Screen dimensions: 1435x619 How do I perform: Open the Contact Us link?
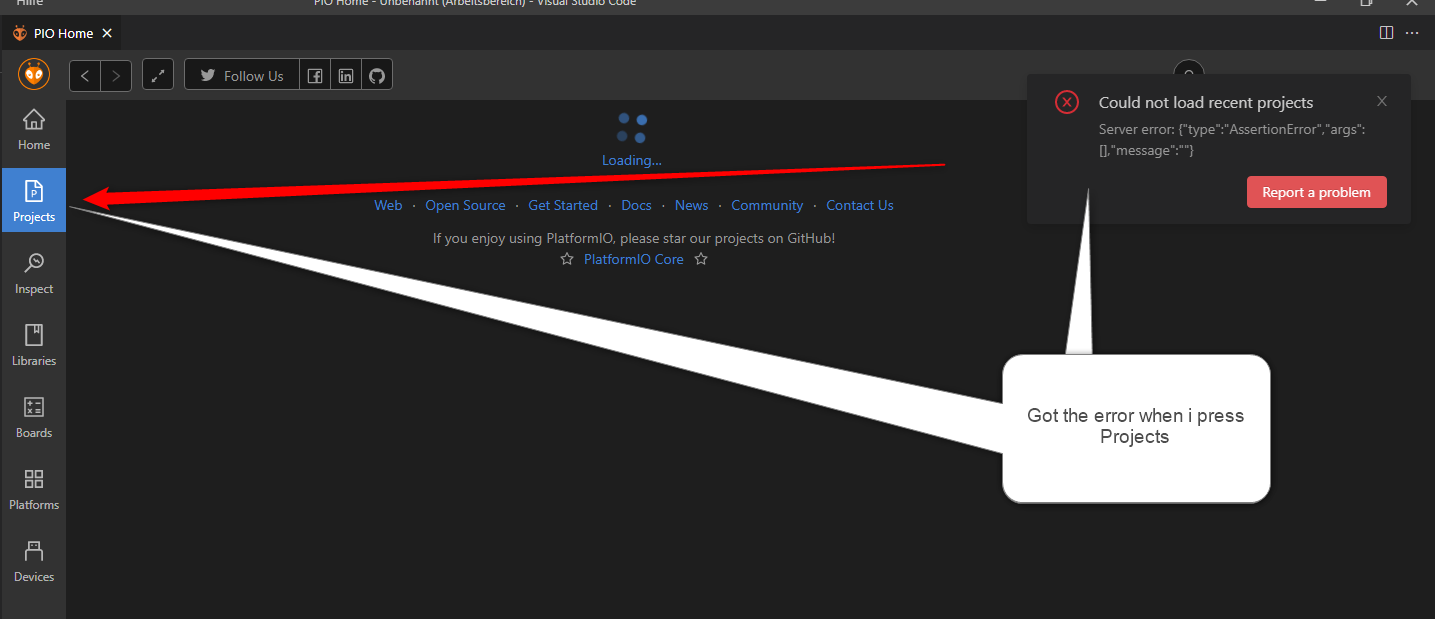pyautogui.click(x=860, y=205)
